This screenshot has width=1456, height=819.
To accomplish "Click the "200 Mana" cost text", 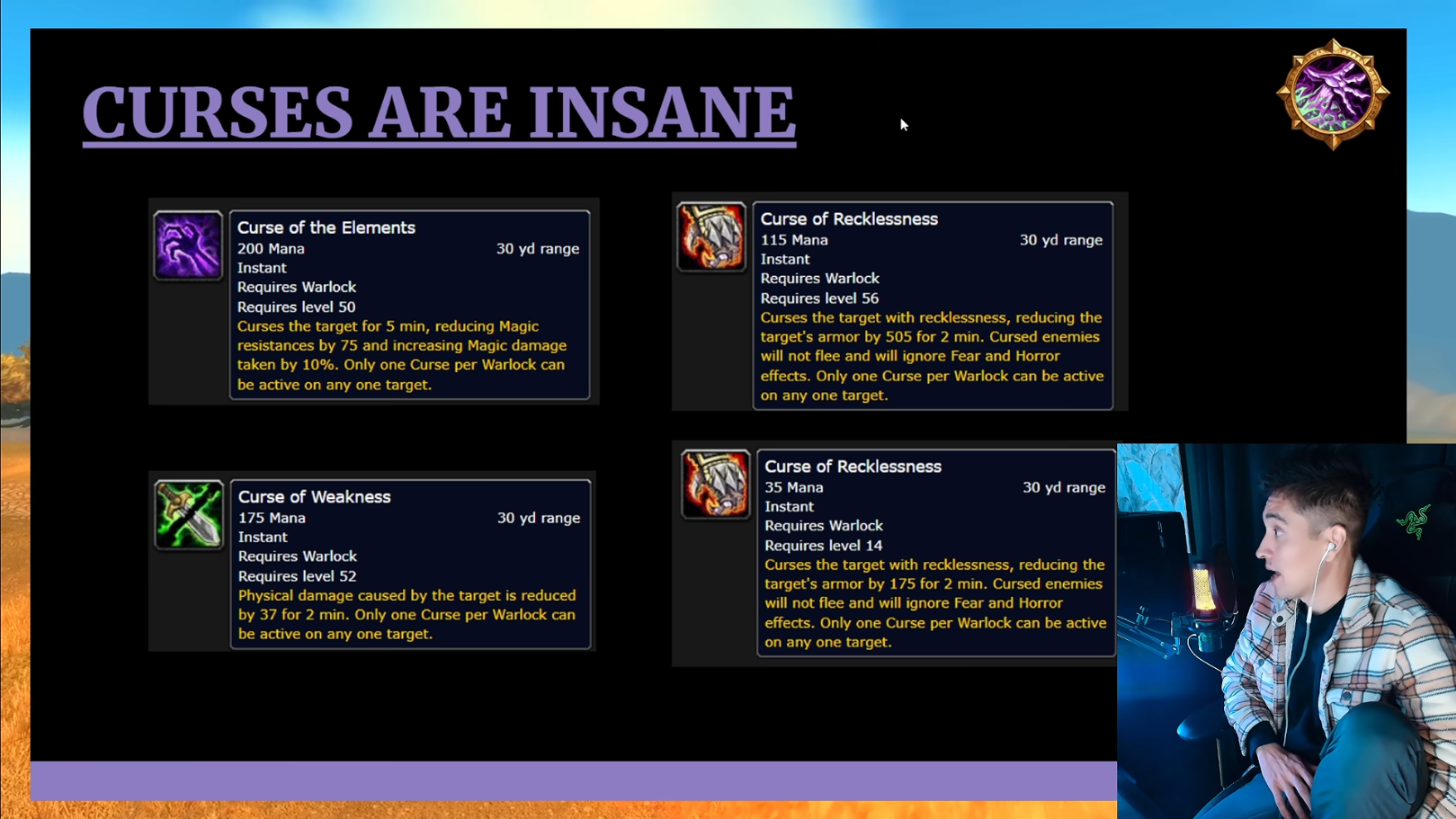I will [x=271, y=249].
